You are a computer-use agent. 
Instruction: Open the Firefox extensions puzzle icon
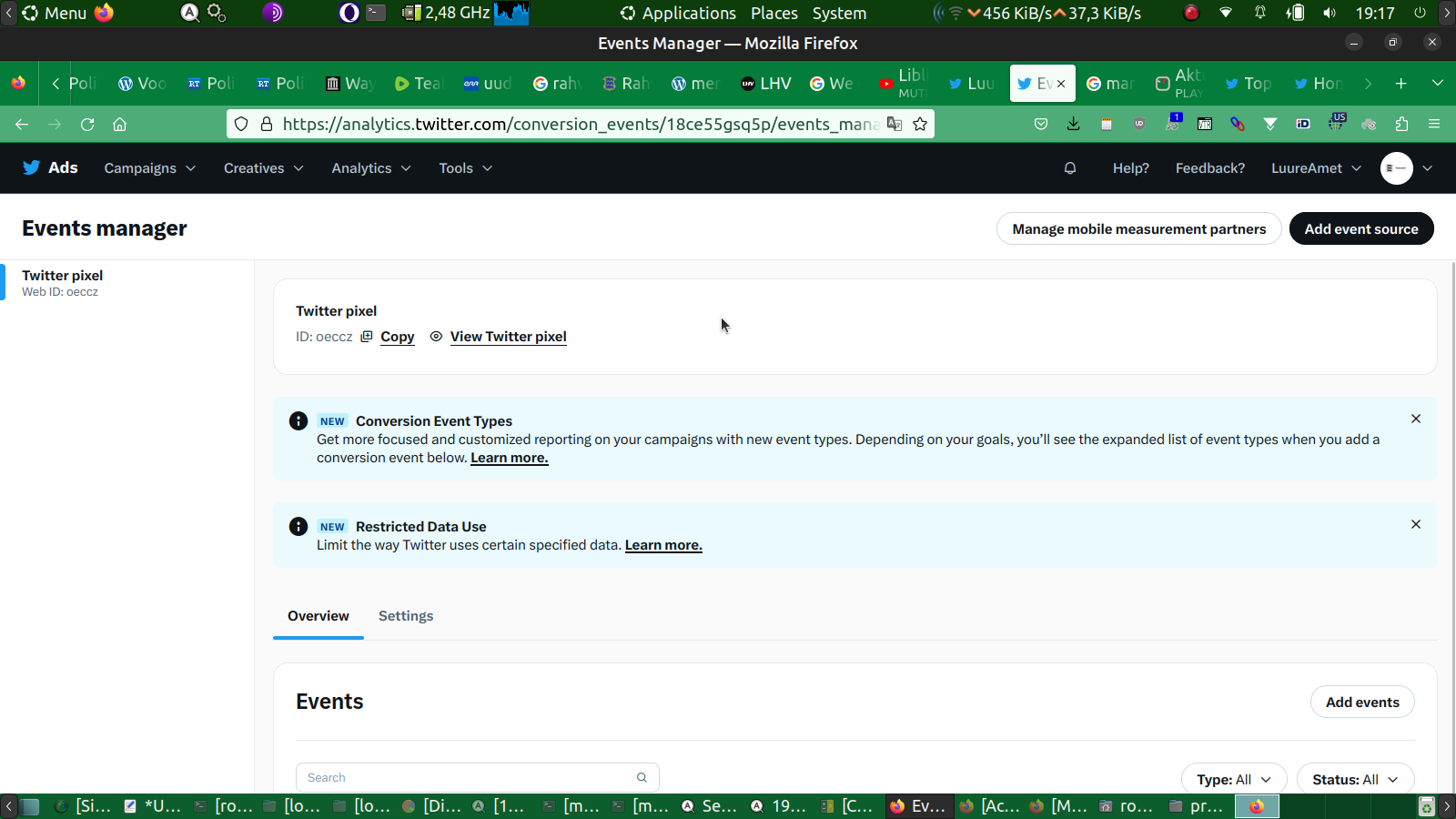pyautogui.click(x=1401, y=124)
